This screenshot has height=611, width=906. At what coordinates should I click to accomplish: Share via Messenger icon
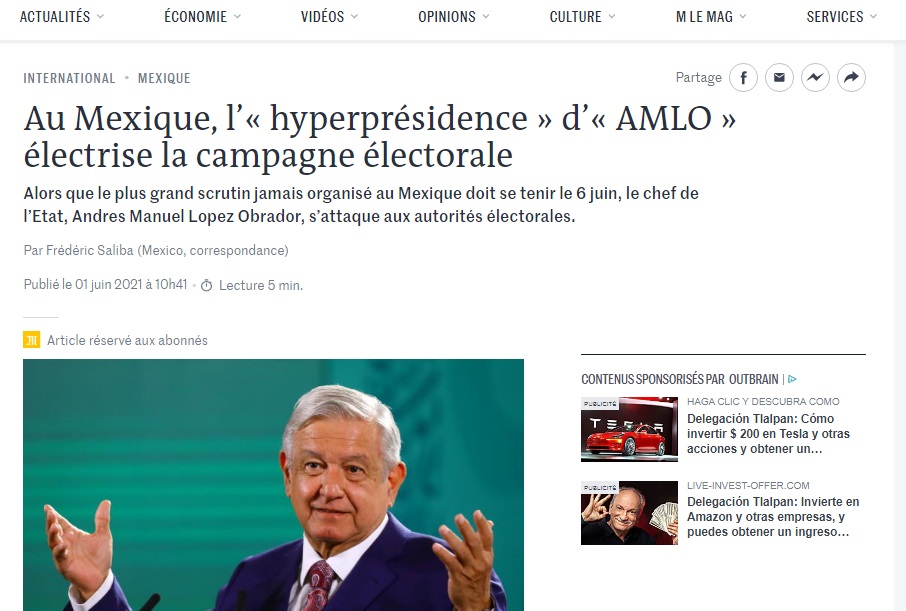point(815,77)
